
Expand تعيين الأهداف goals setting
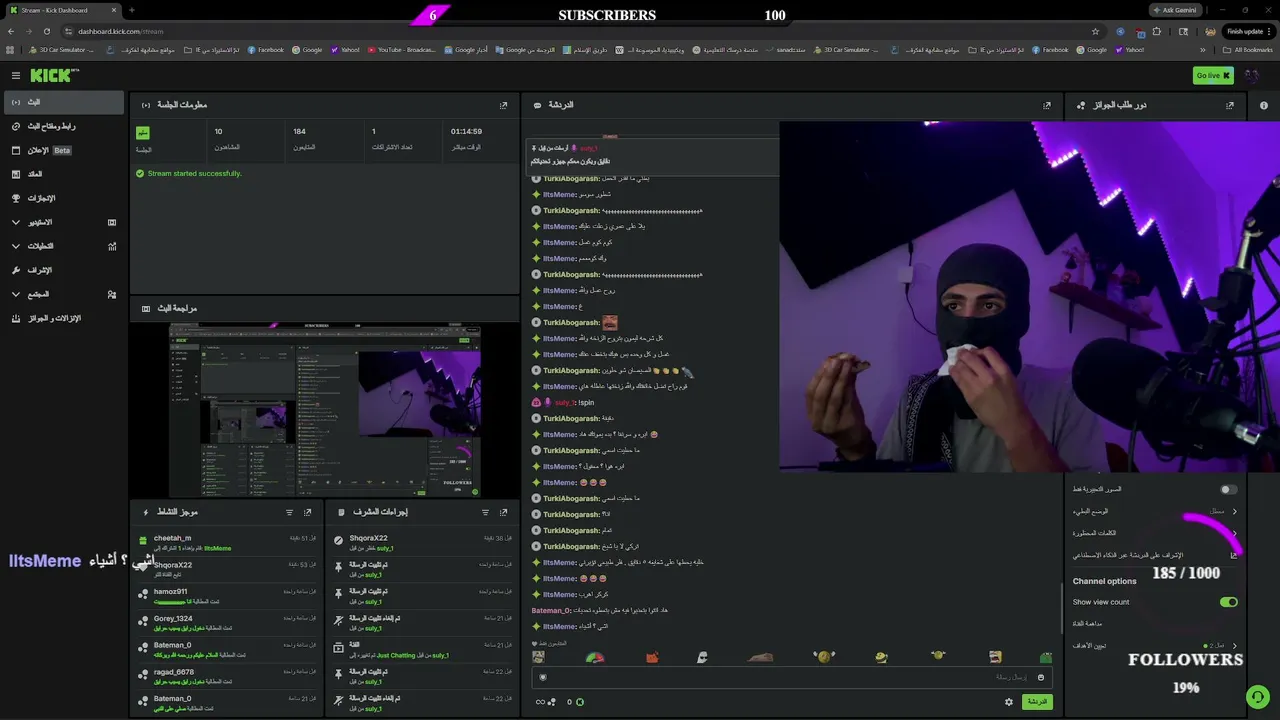(1234, 646)
